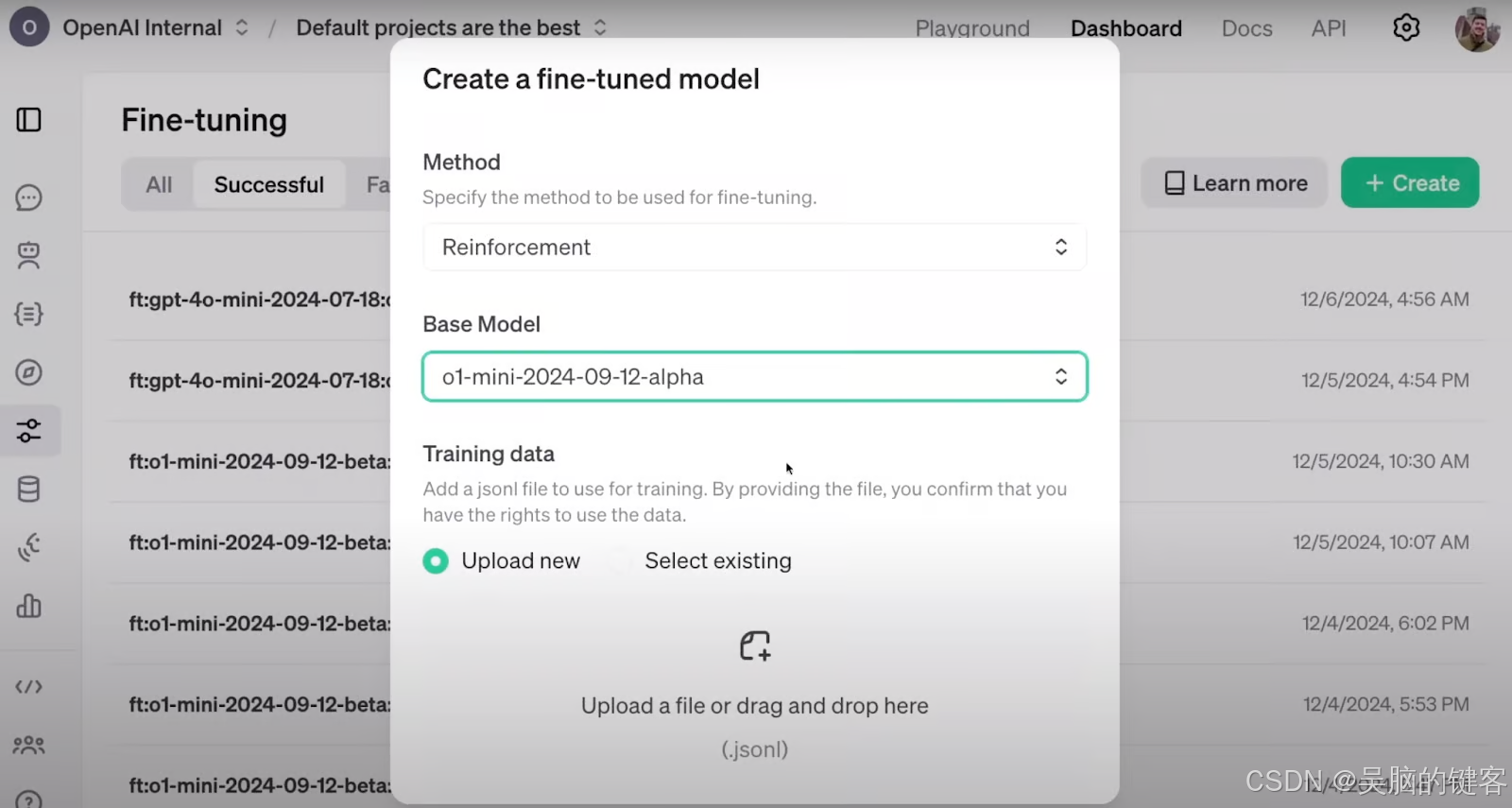Viewport: 1512px width, 808px height.
Task: Open the settings gear icon
Action: click(x=1406, y=27)
